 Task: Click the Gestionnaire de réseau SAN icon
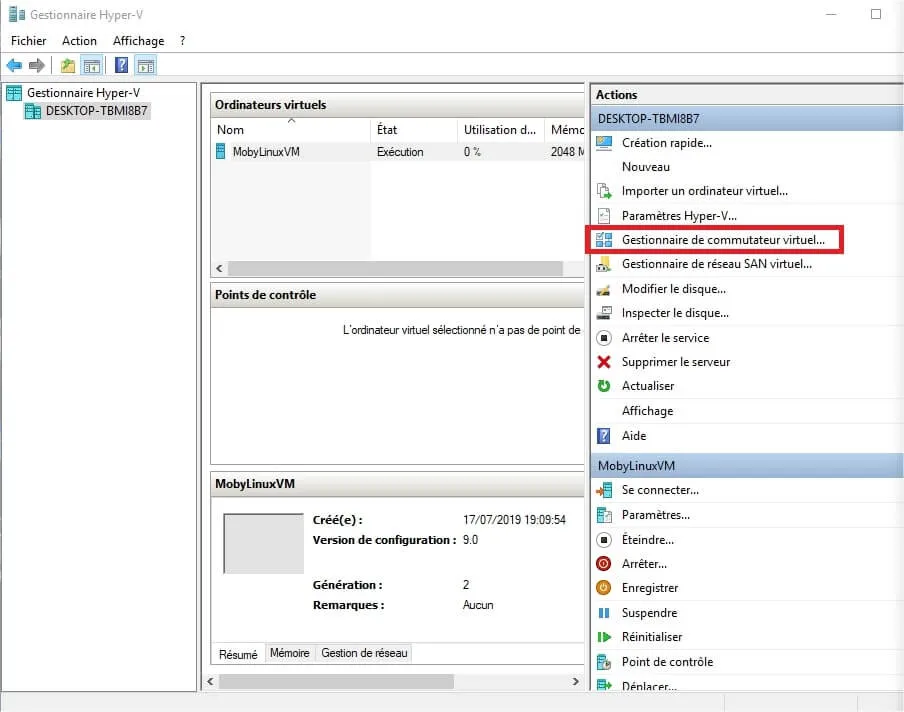[604, 264]
